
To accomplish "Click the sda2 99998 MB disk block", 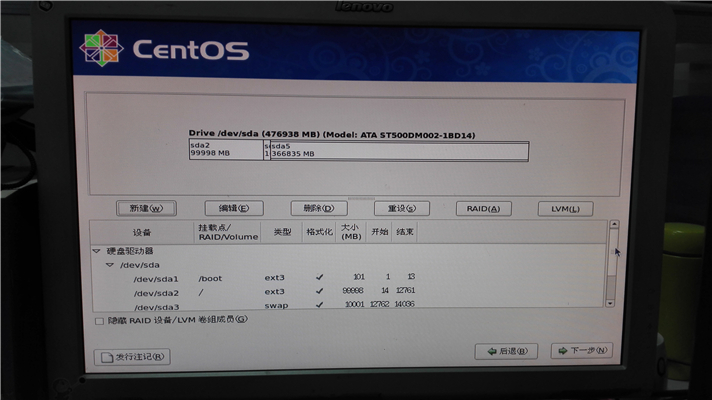I will [x=226, y=149].
